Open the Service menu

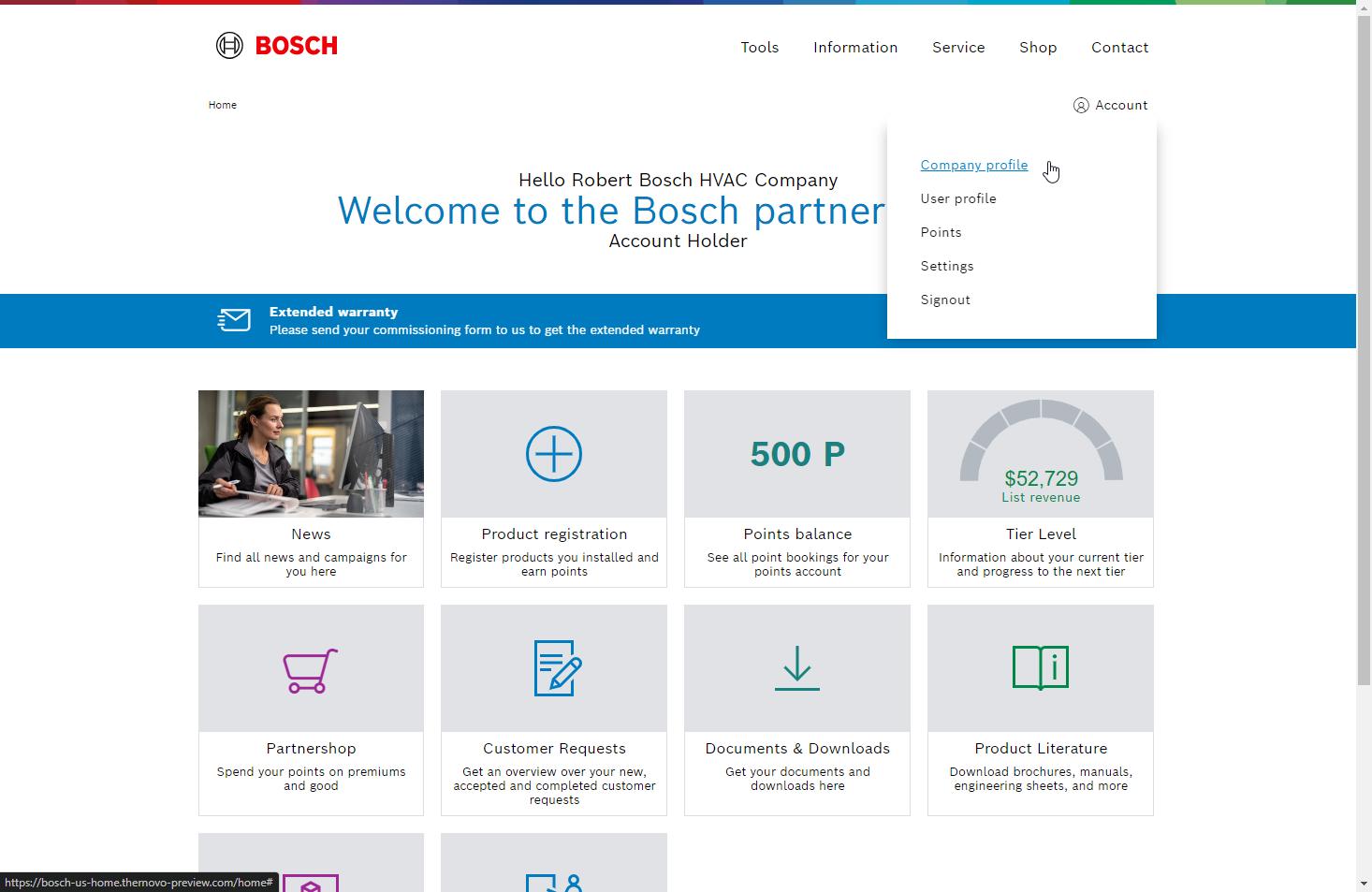(x=958, y=48)
